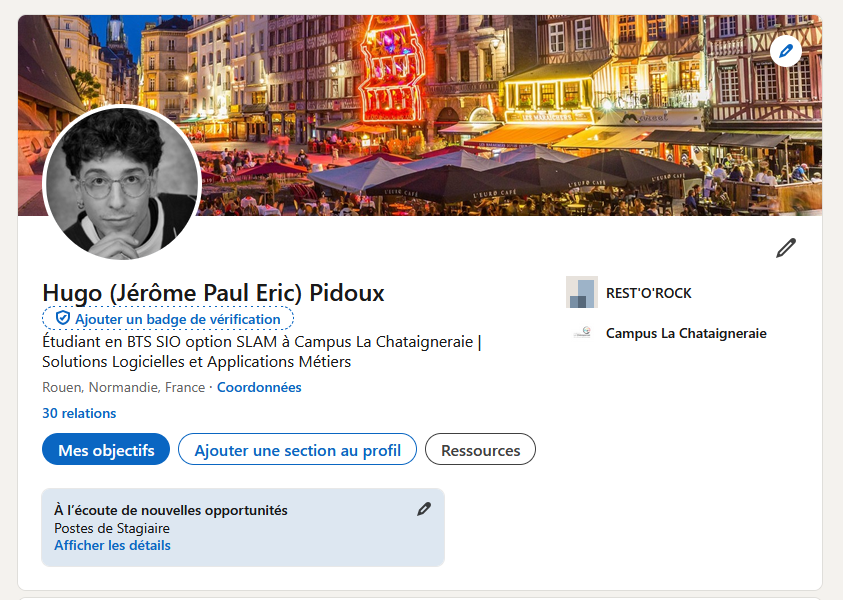The image size is (843, 600).
Task: Open the 'Mes objectifs' button
Action: pos(106,450)
